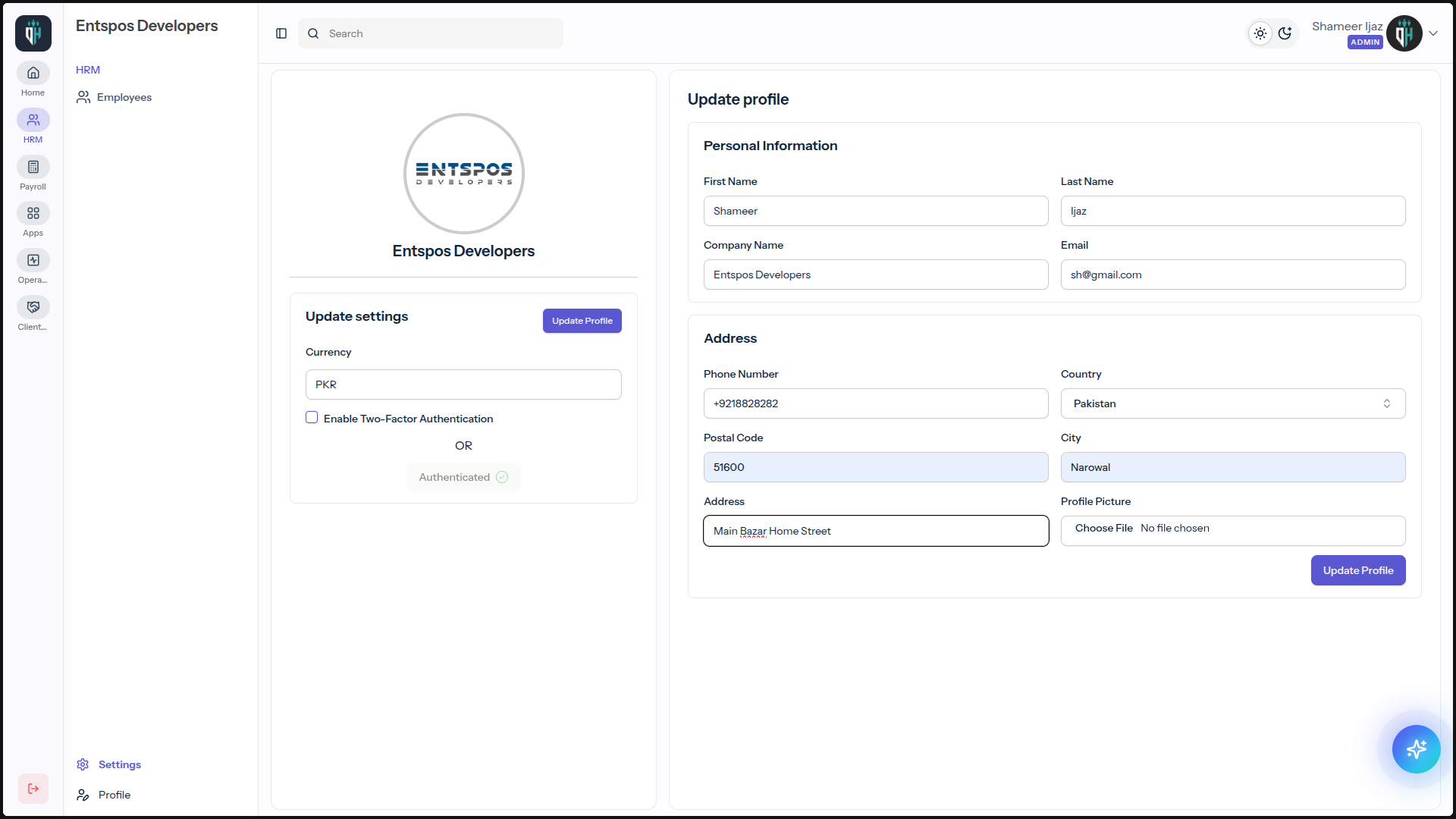Click the HRM section heading
Image resolution: width=1456 pixels, height=819 pixels.
tap(88, 70)
